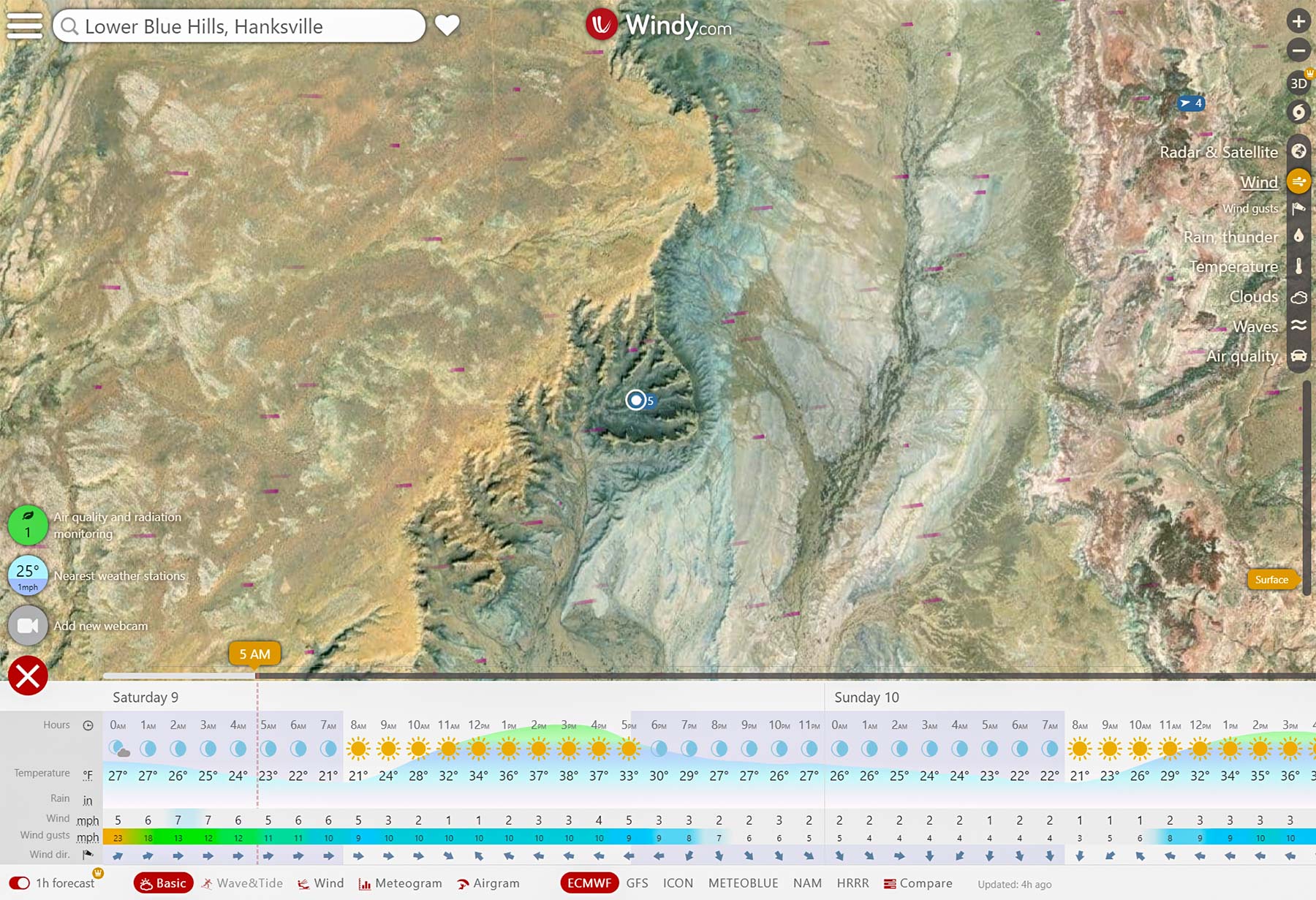This screenshot has width=1316, height=900.
Task: Add location to favorites with heart icon
Action: (x=447, y=26)
